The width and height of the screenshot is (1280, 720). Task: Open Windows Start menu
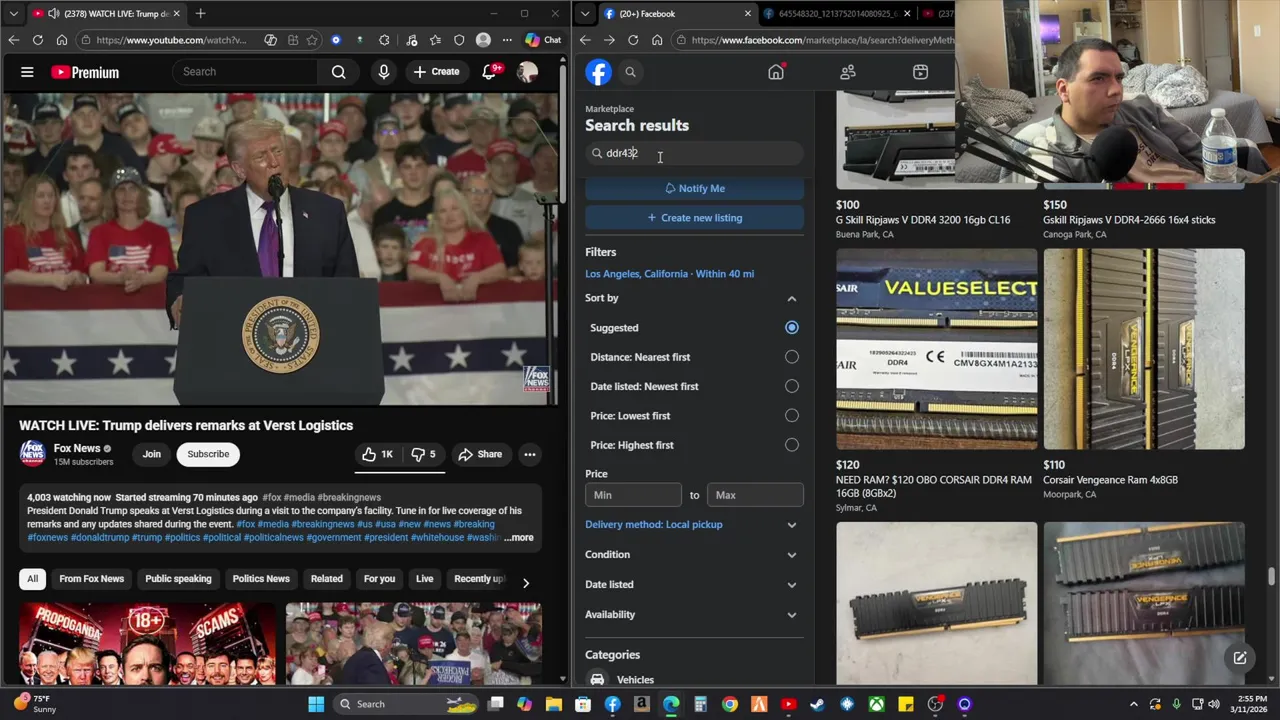(x=316, y=704)
